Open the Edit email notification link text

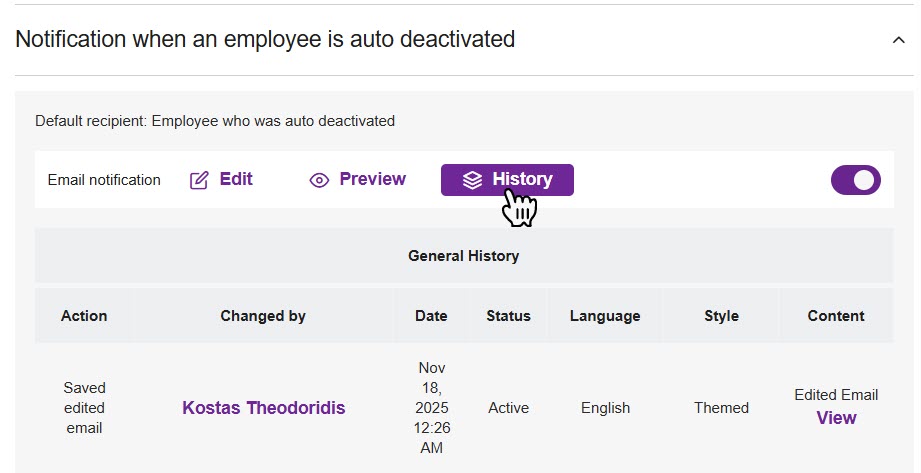(x=236, y=180)
